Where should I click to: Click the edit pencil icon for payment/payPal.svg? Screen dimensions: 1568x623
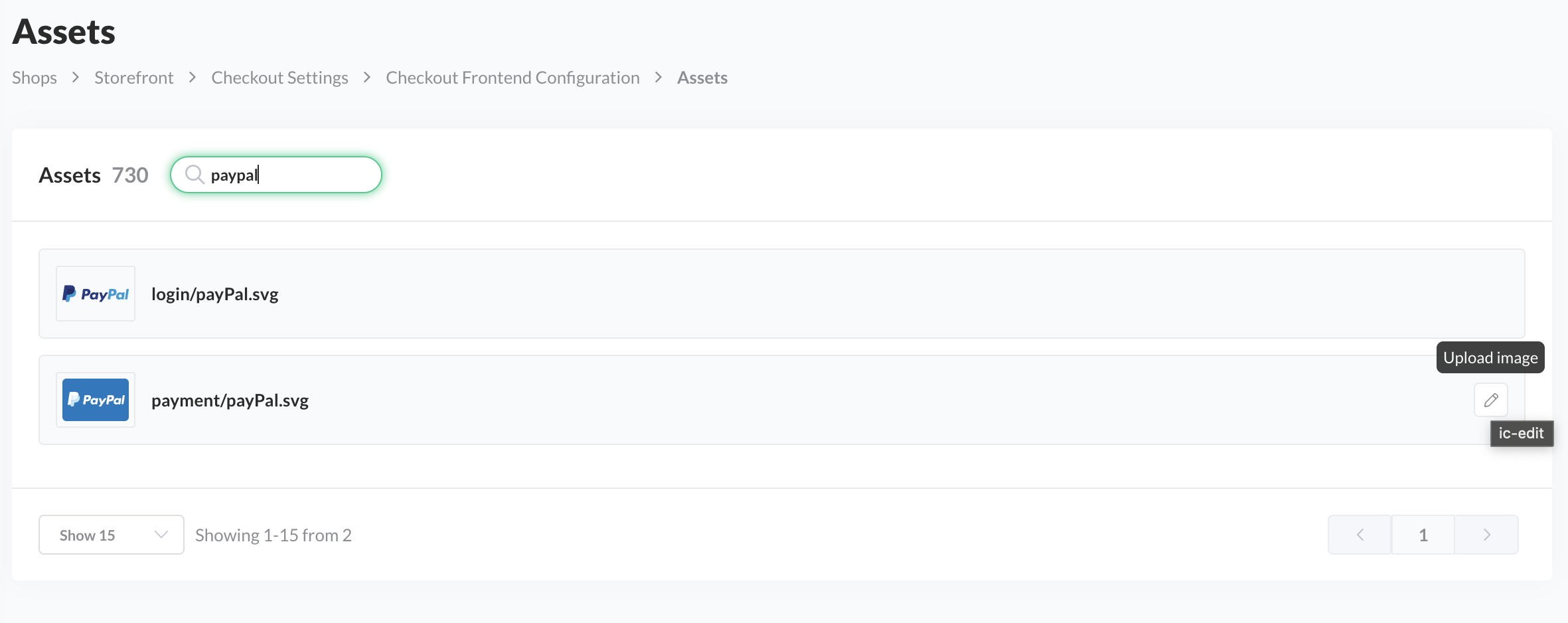pos(1490,400)
